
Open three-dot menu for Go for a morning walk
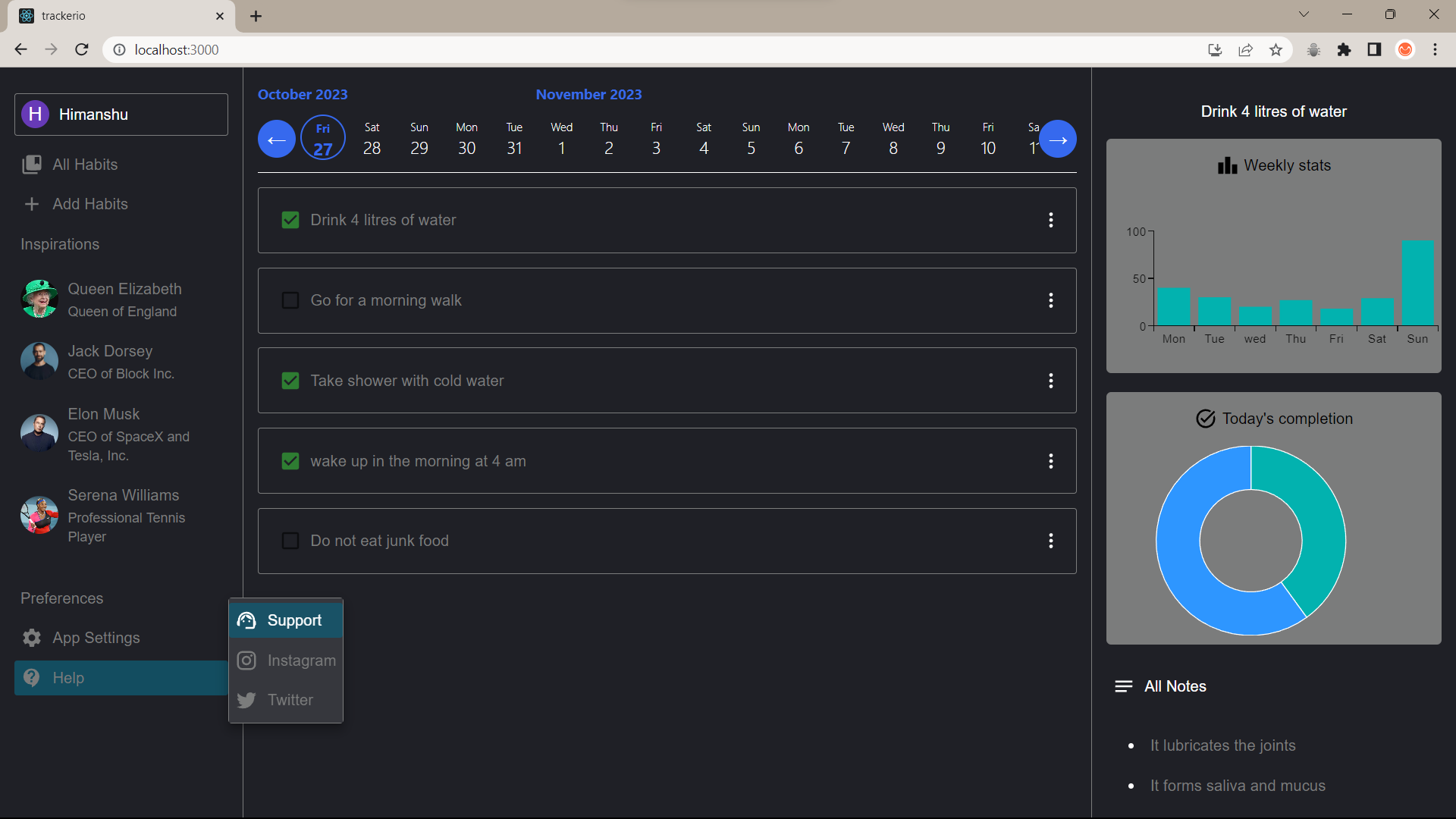click(1050, 300)
